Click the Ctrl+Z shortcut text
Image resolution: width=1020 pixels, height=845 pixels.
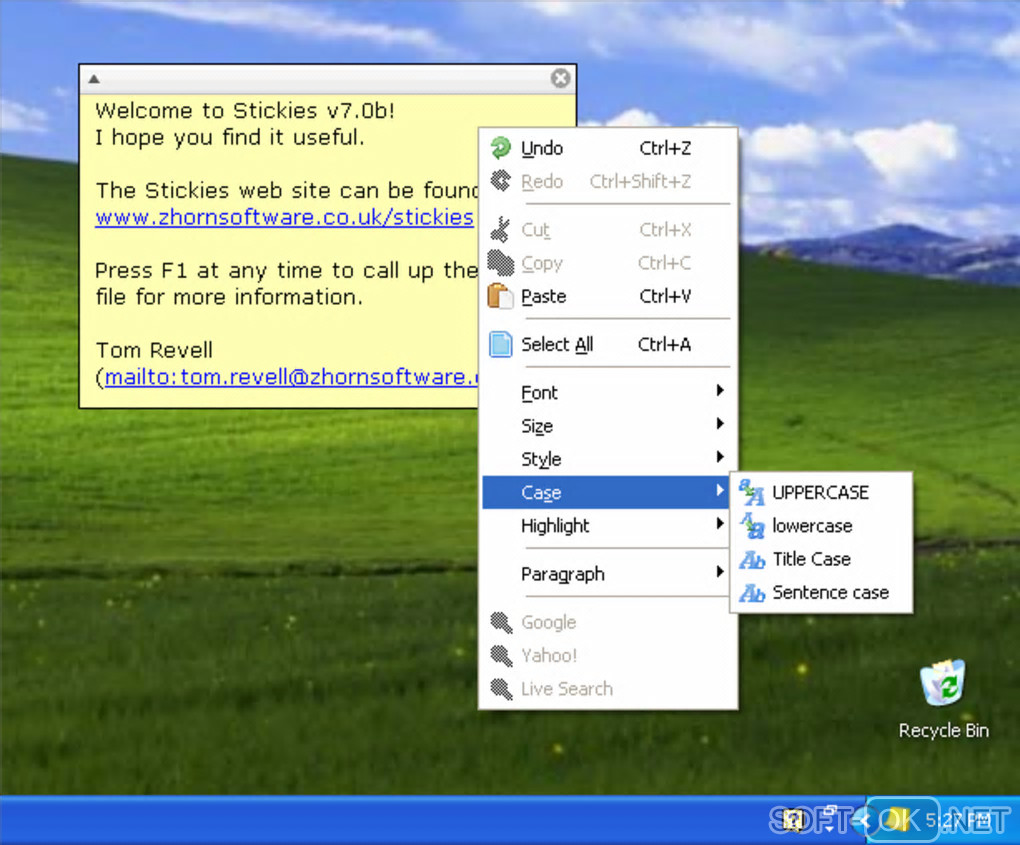point(665,148)
